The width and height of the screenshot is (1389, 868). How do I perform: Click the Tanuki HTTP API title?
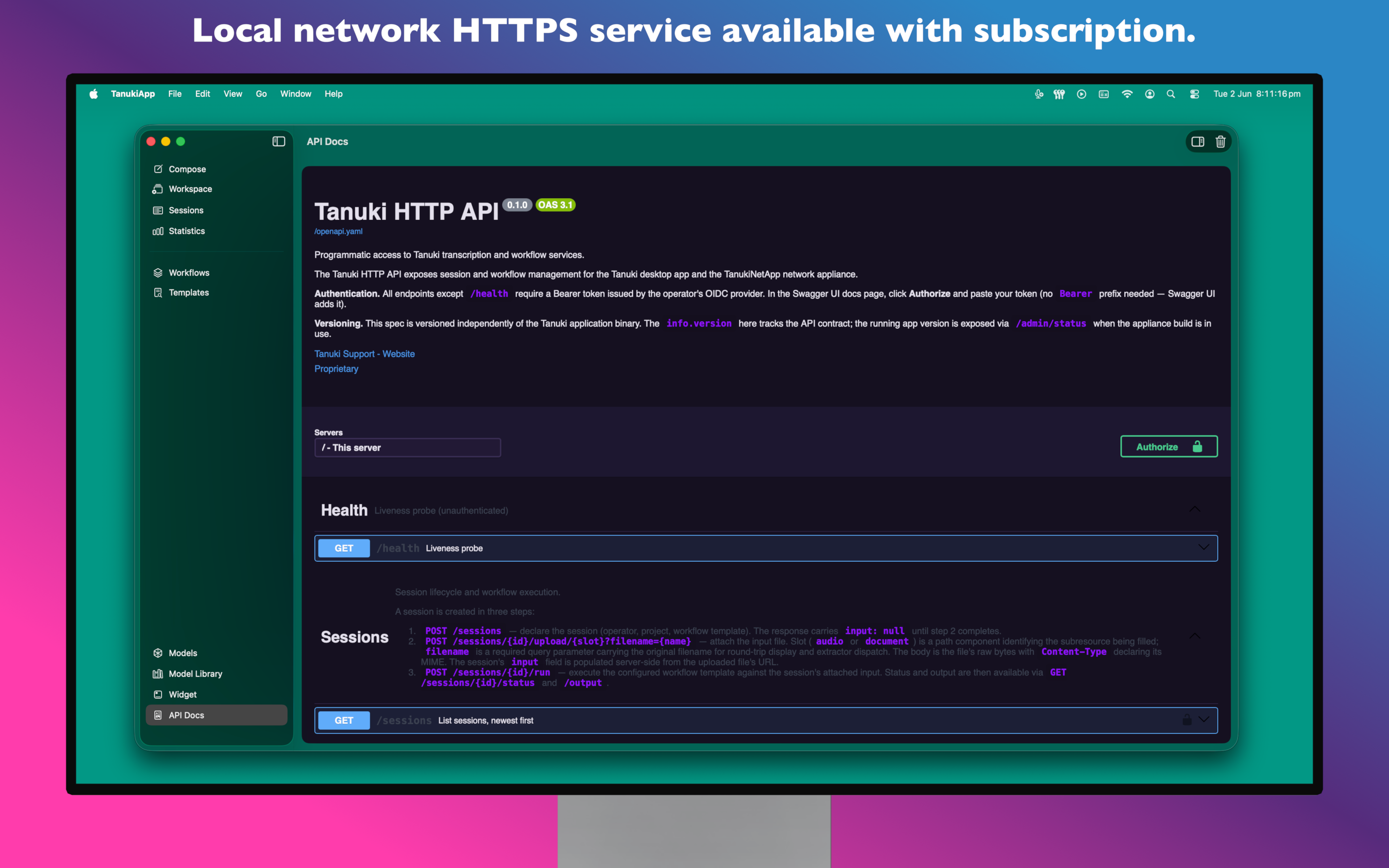pyautogui.click(x=407, y=212)
